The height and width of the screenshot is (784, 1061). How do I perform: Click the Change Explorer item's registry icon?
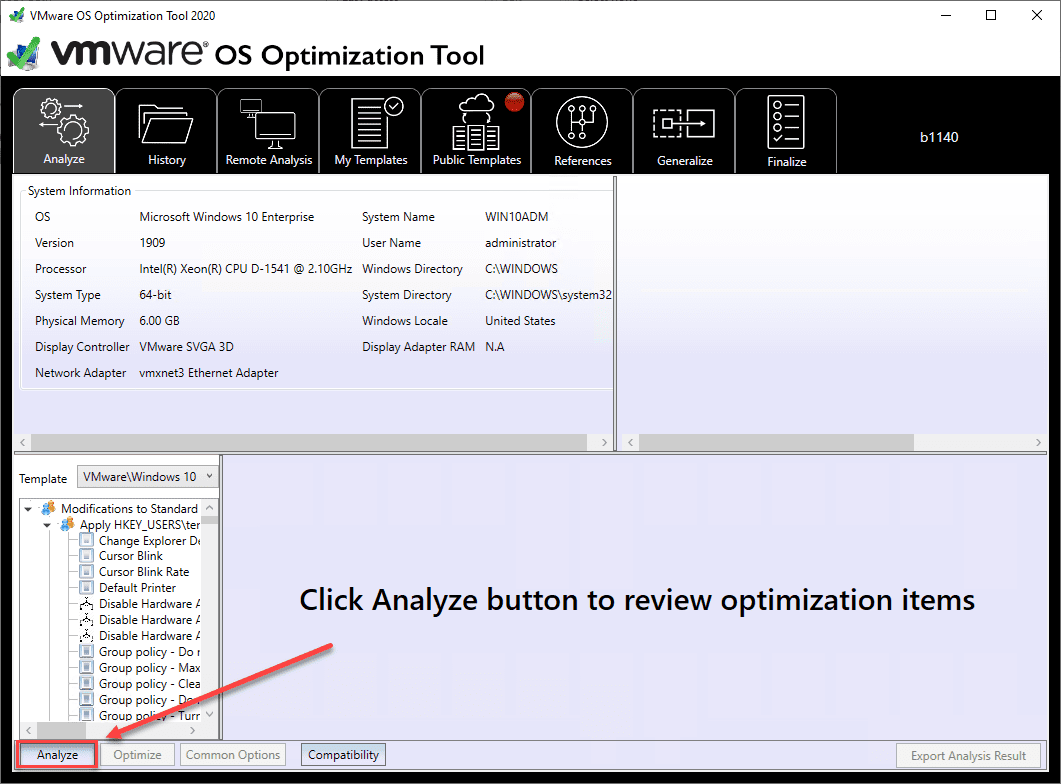(x=86, y=540)
